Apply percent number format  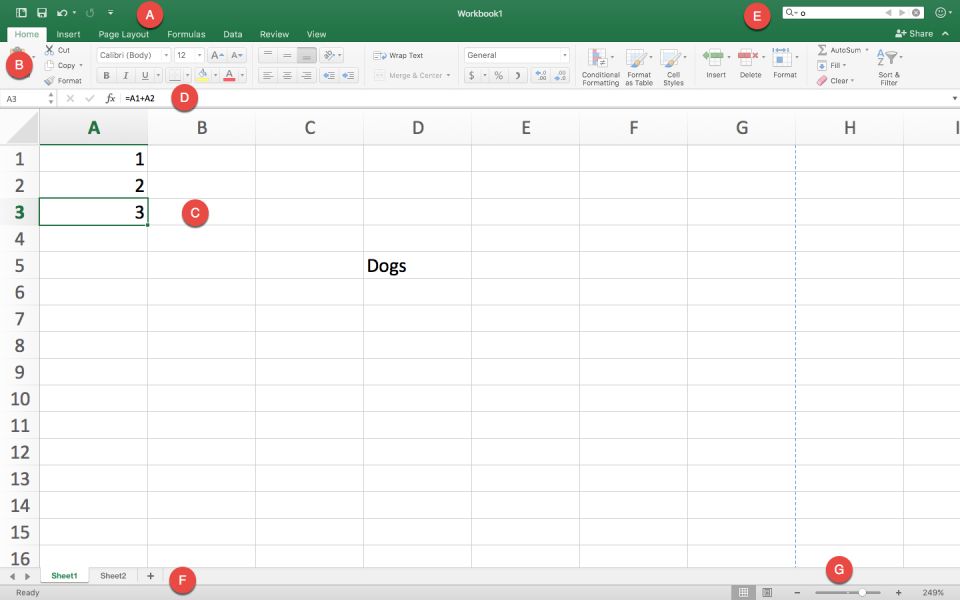[496, 74]
